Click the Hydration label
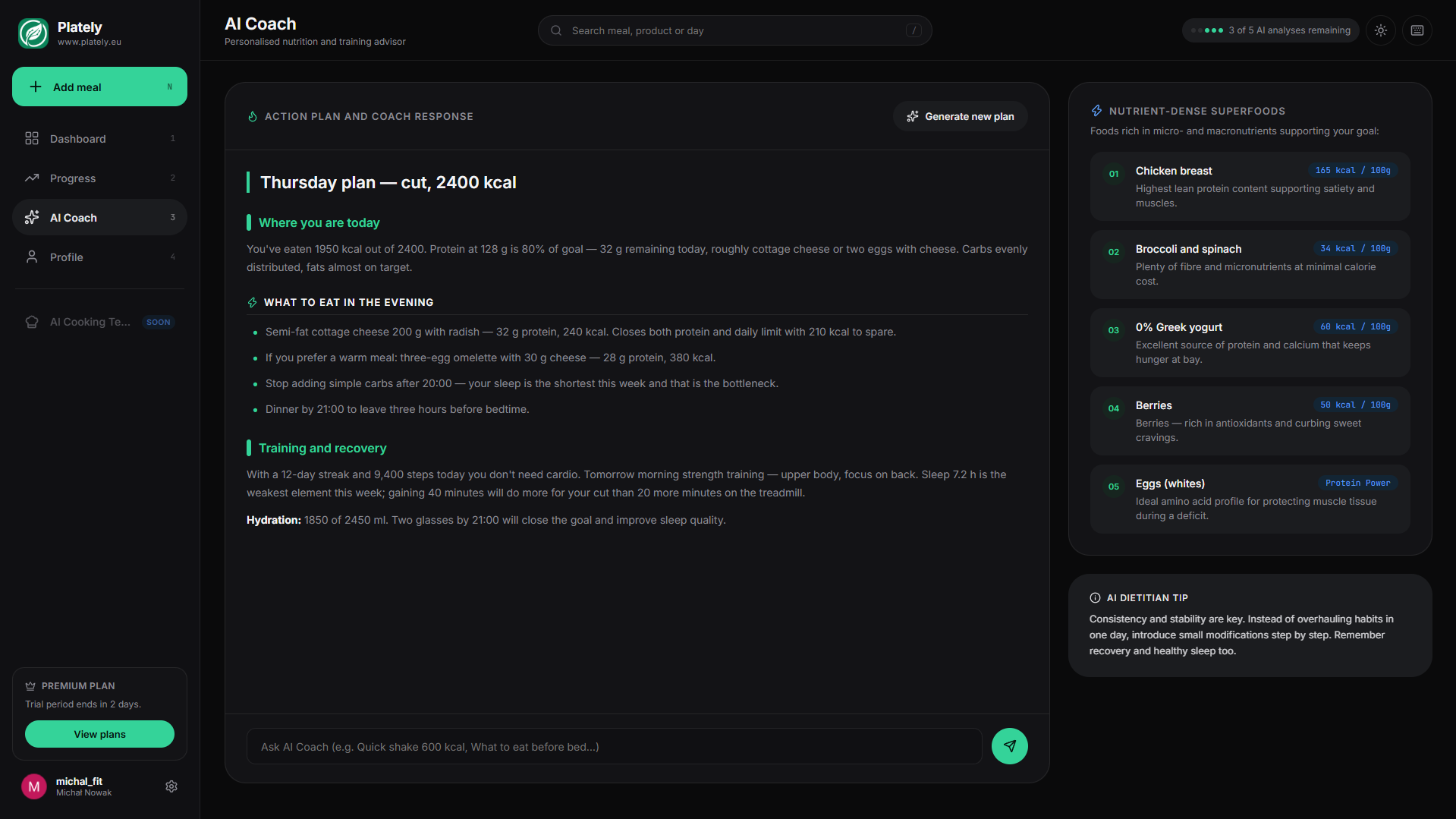 (x=273, y=520)
